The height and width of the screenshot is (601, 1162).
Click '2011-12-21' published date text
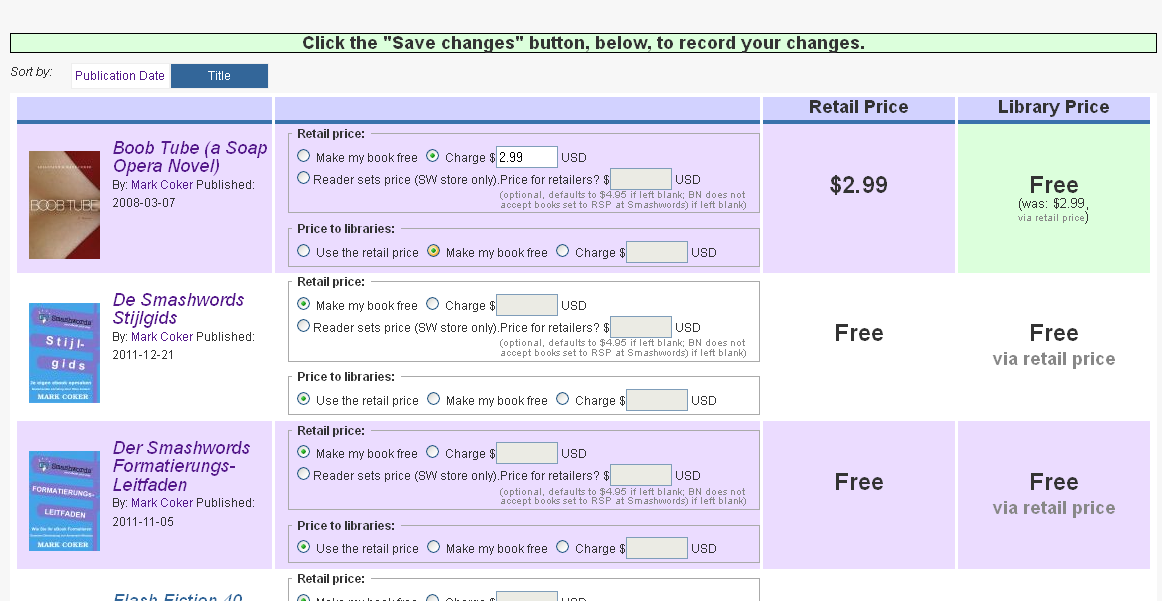(x=143, y=355)
